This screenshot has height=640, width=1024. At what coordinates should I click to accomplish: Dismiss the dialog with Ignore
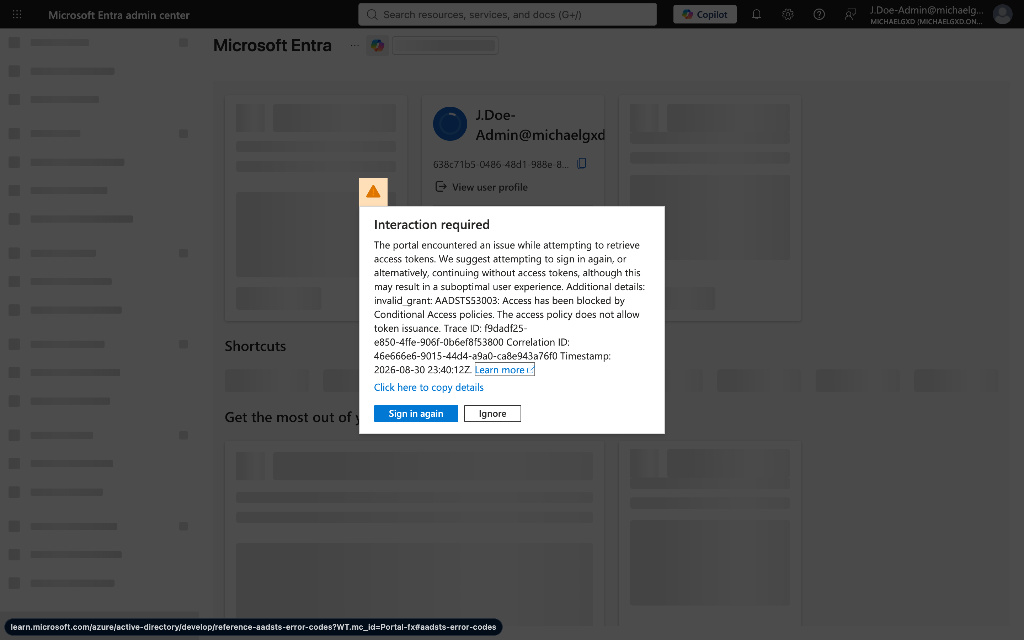click(492, 413)
